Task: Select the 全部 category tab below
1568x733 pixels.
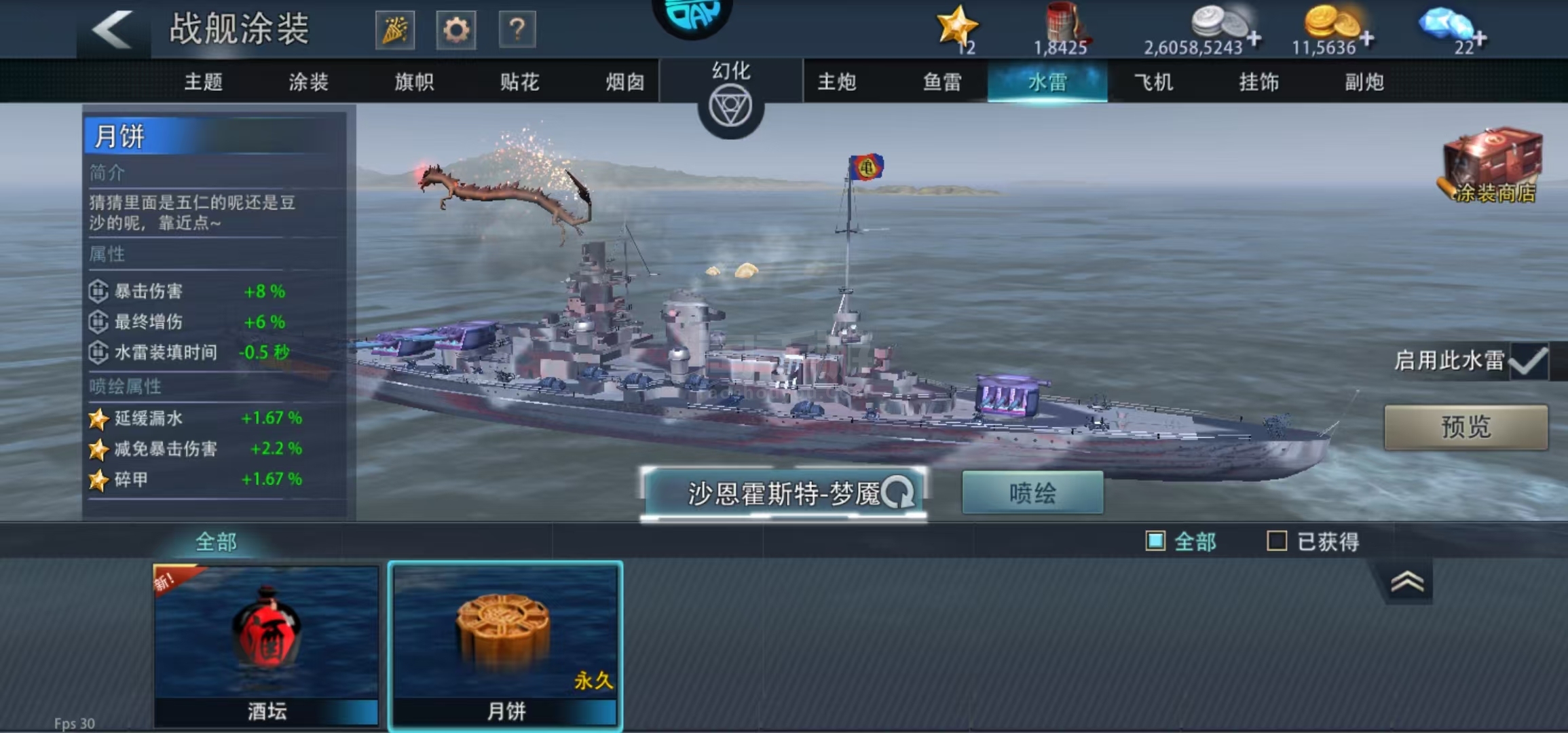Action: coord(216,542)
